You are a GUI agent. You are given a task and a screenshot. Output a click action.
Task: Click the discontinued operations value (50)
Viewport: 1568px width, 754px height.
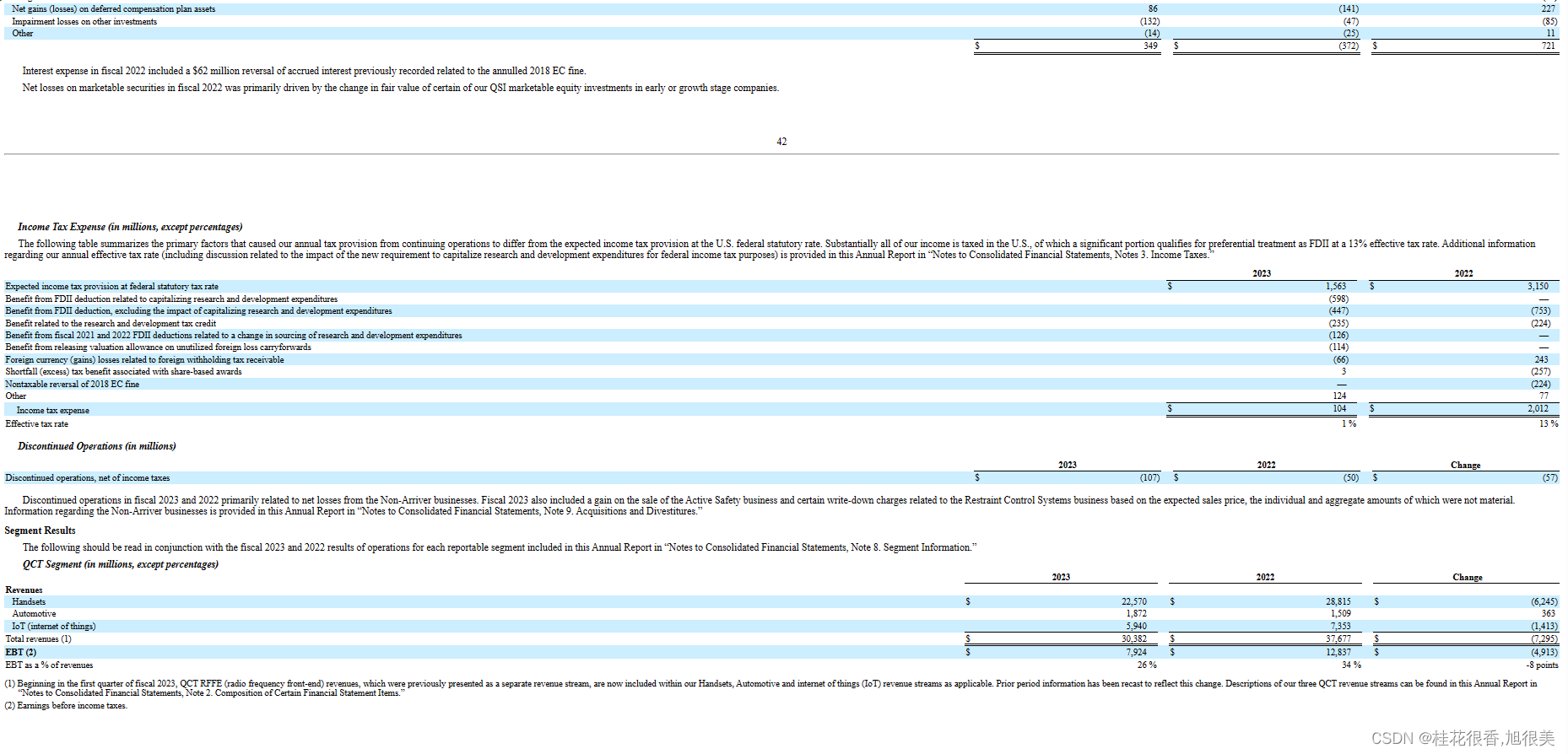(1351, 478)
